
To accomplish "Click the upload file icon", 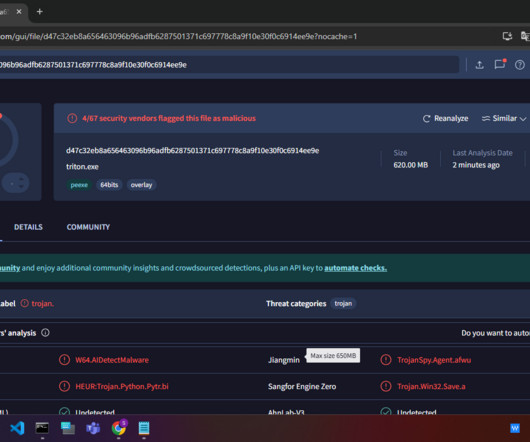I will point(479,65).
